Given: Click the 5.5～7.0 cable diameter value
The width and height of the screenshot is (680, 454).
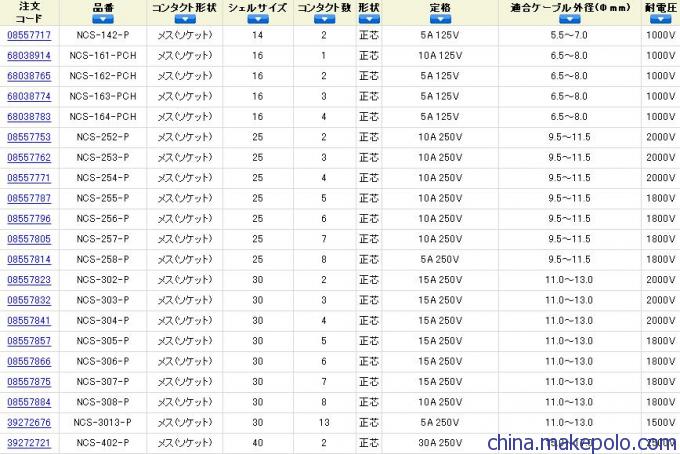Looking at the screenshot, I should 569,35.
